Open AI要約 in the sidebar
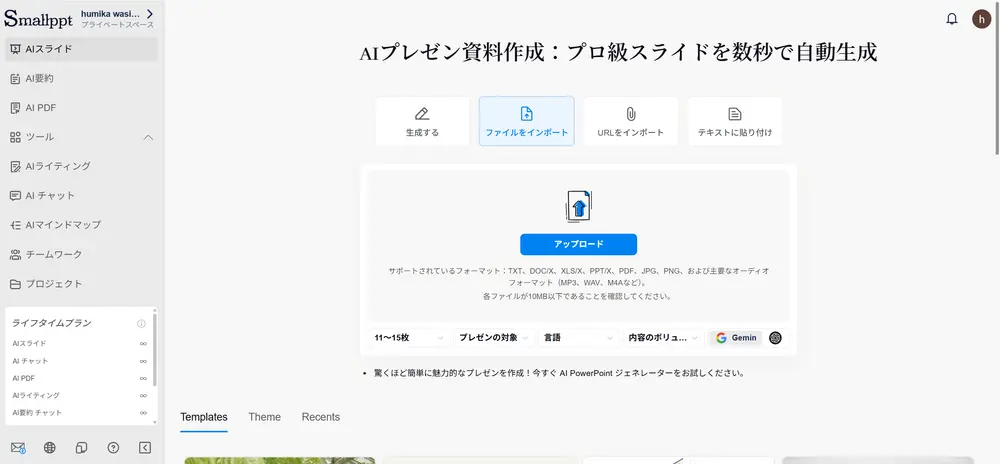This screenshot has width=1000, height=464. (x=82, y=78)
